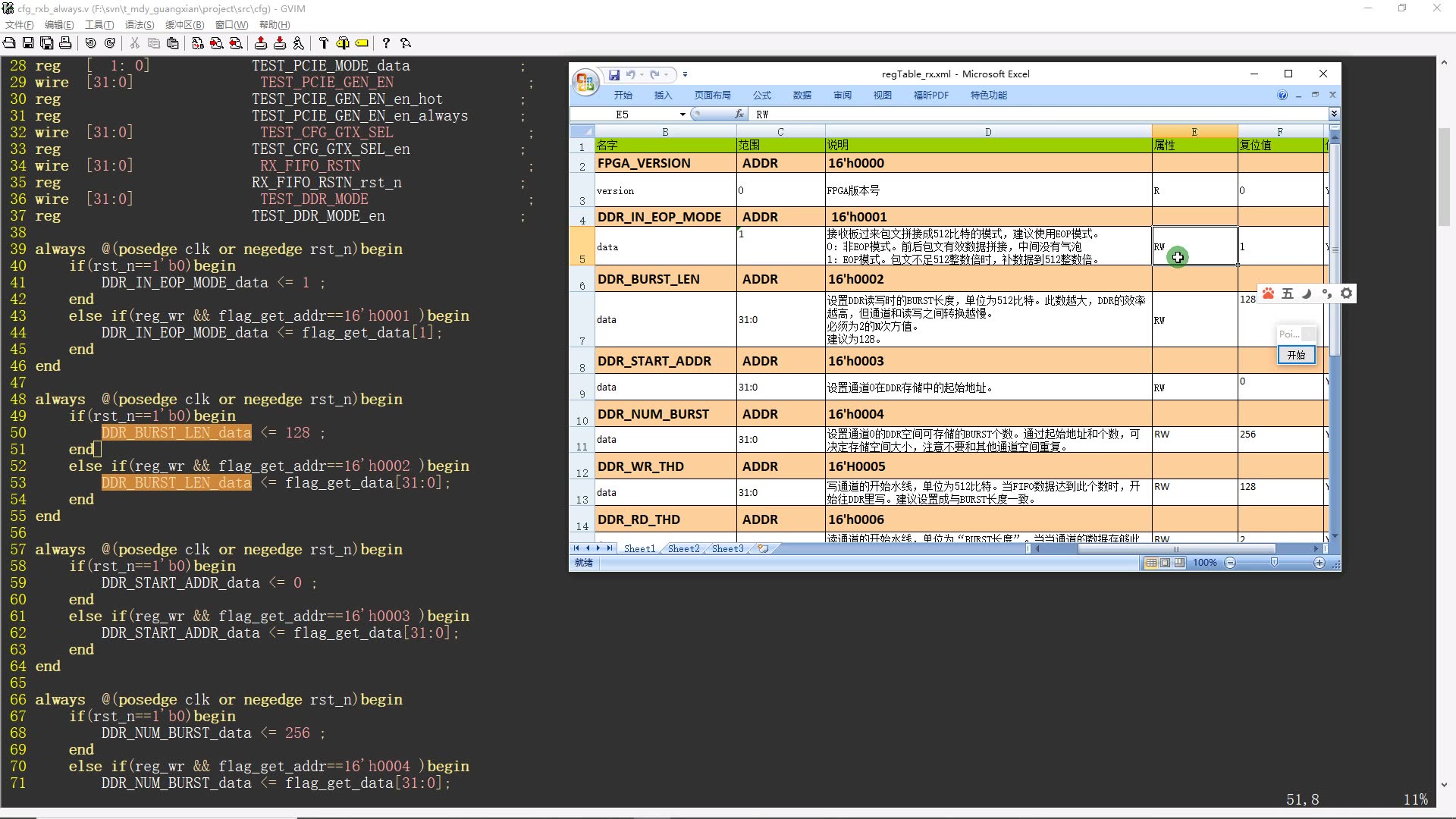Image resolution: width=1456 pixels, height=819 pixels.
Task: Click the Save All icon in GVIM toolbar
Action: coord(46,43)
